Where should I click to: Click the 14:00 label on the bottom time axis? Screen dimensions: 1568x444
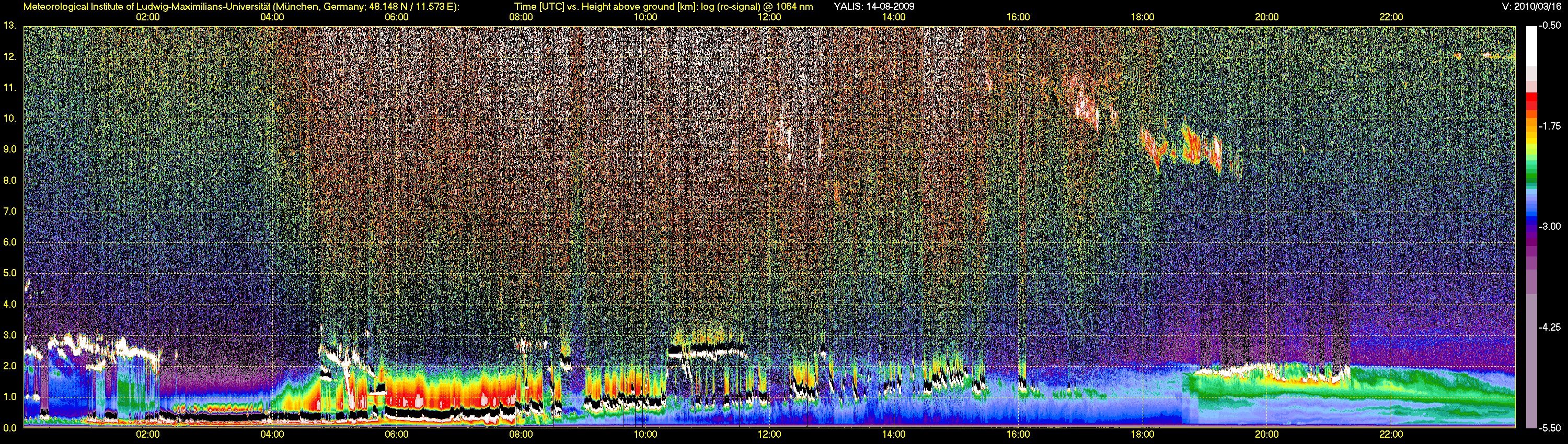click(894, 434)
